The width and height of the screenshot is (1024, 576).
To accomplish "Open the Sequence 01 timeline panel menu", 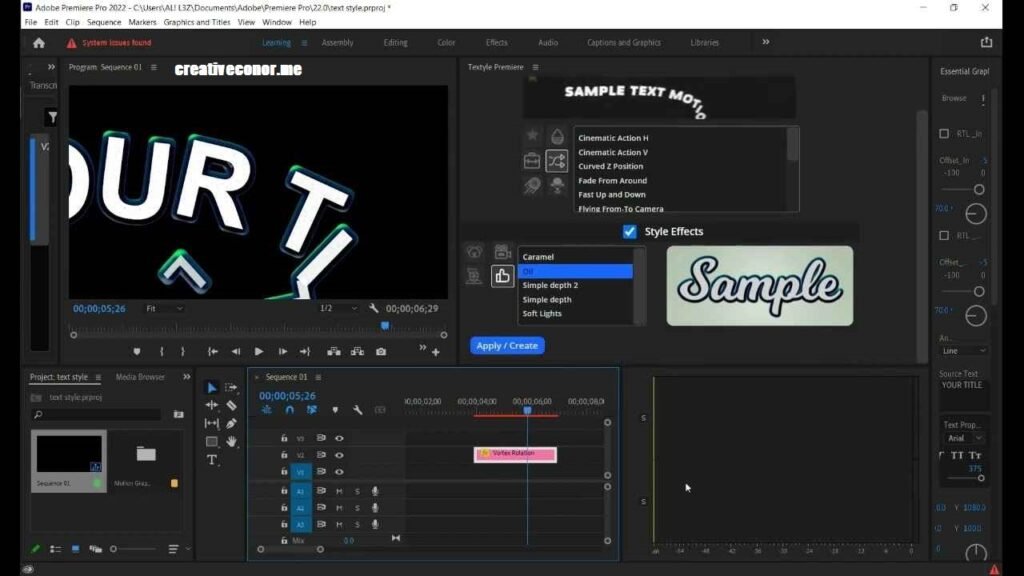I will click(x=318, y=377).
